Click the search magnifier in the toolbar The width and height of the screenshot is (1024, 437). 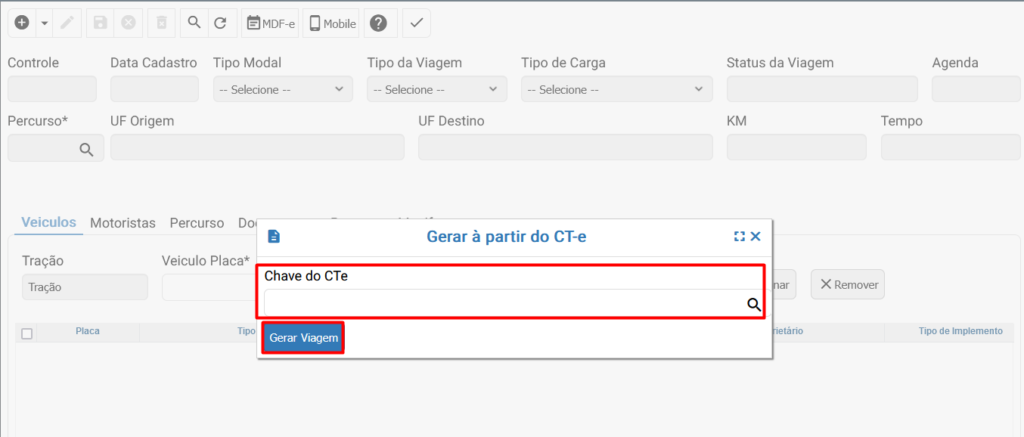click(193, 23)
